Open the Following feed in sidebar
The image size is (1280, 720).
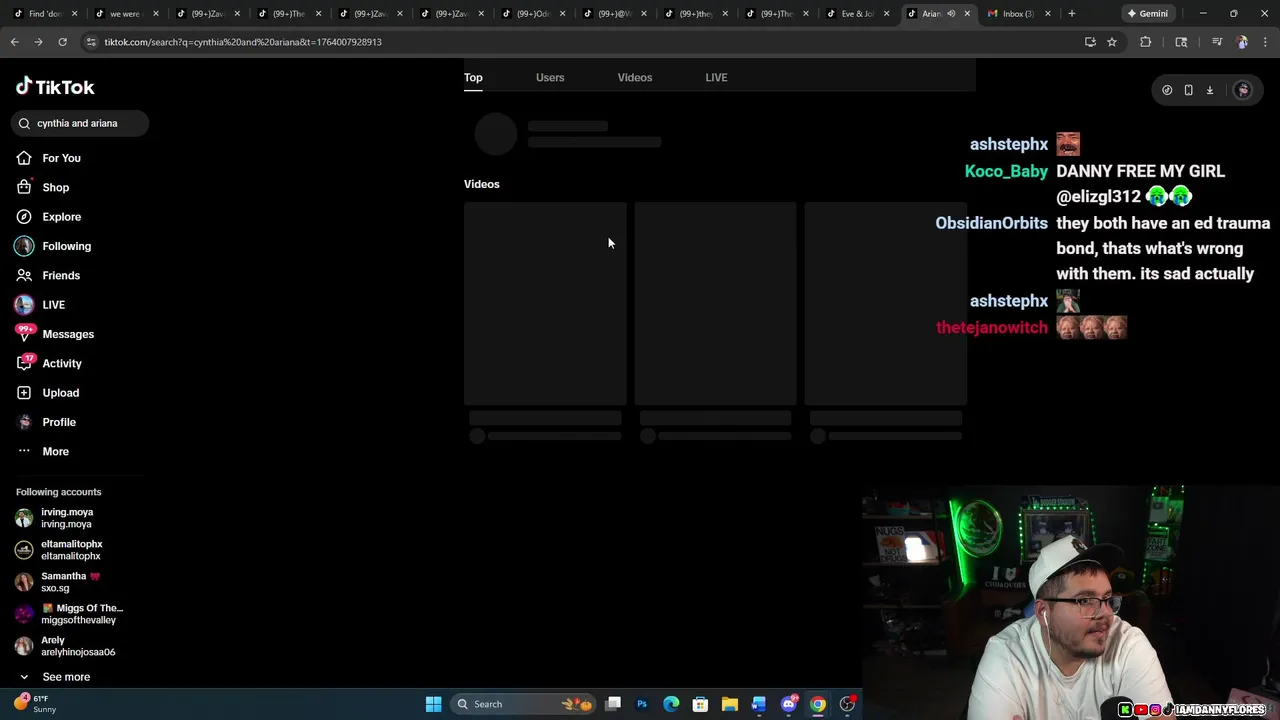pos(66,246)
